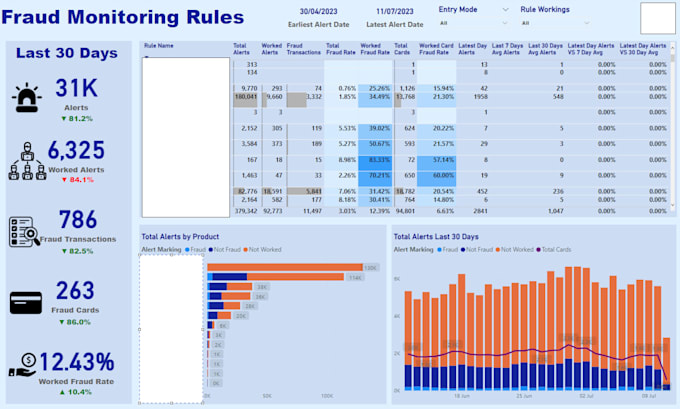This screenshot has width=680, height=409.
Task: Click the 30/04/2023 Earliest Alert Date card
Action: click(318, 17)
